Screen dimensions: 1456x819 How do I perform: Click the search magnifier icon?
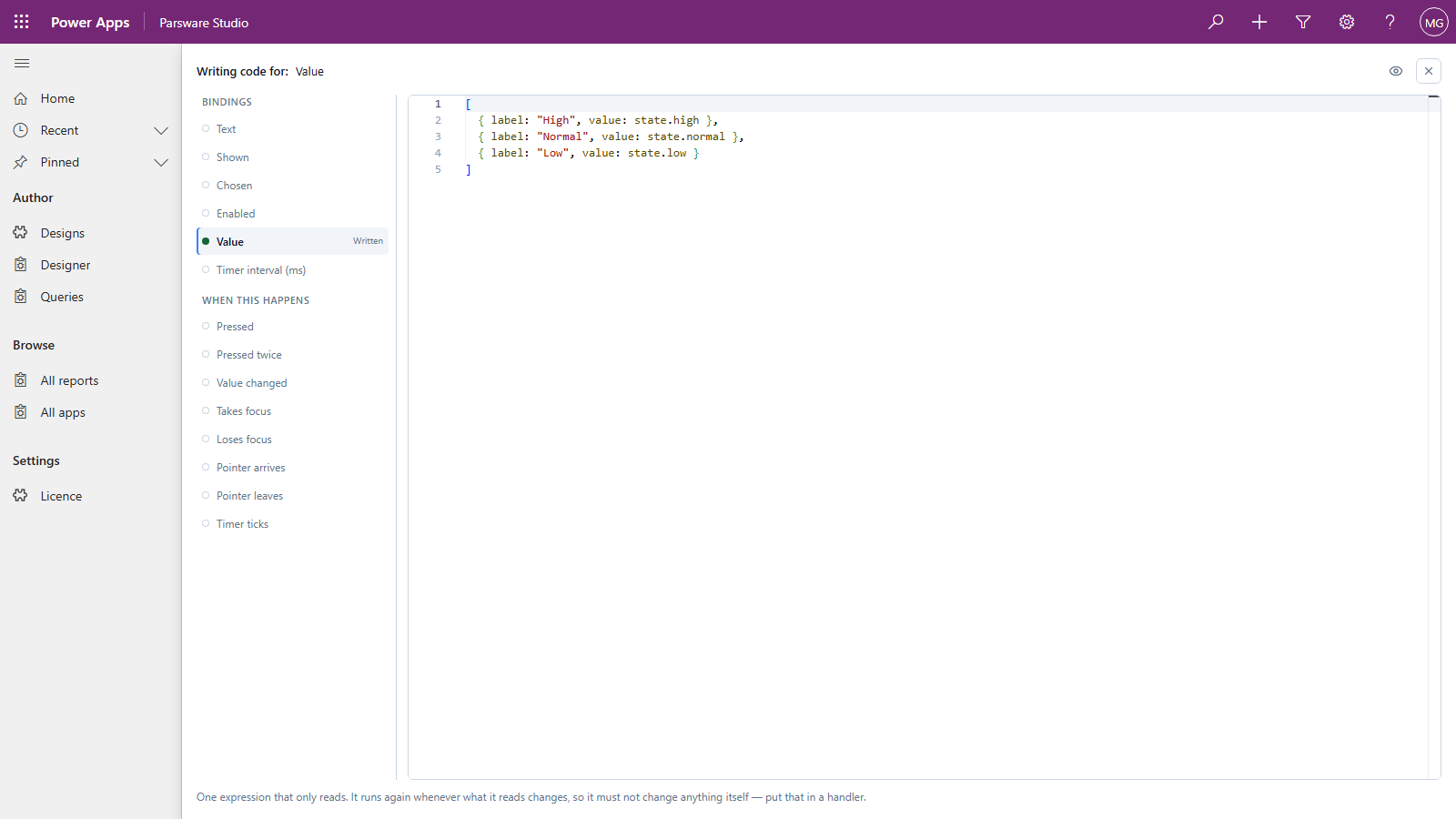[x=1216, y=22]
